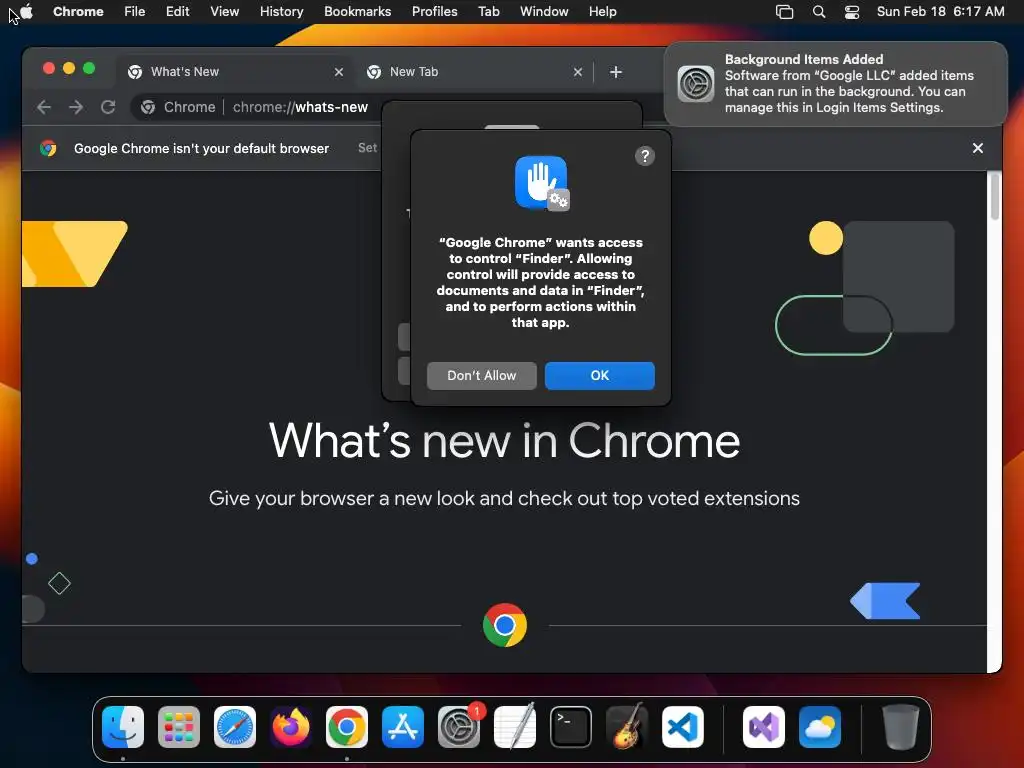Image resolution: width=1024 pixels, height=768 pixels.
Task: Open the Help menu
Action: pos(602,12)
